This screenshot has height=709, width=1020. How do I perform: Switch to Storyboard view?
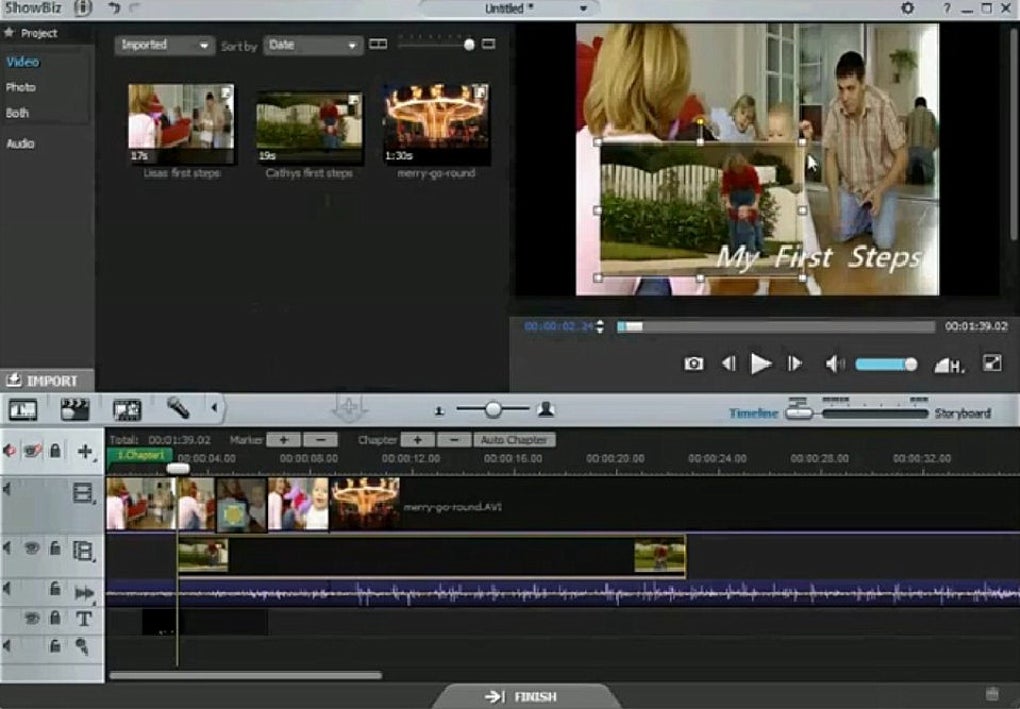point(962,413)
